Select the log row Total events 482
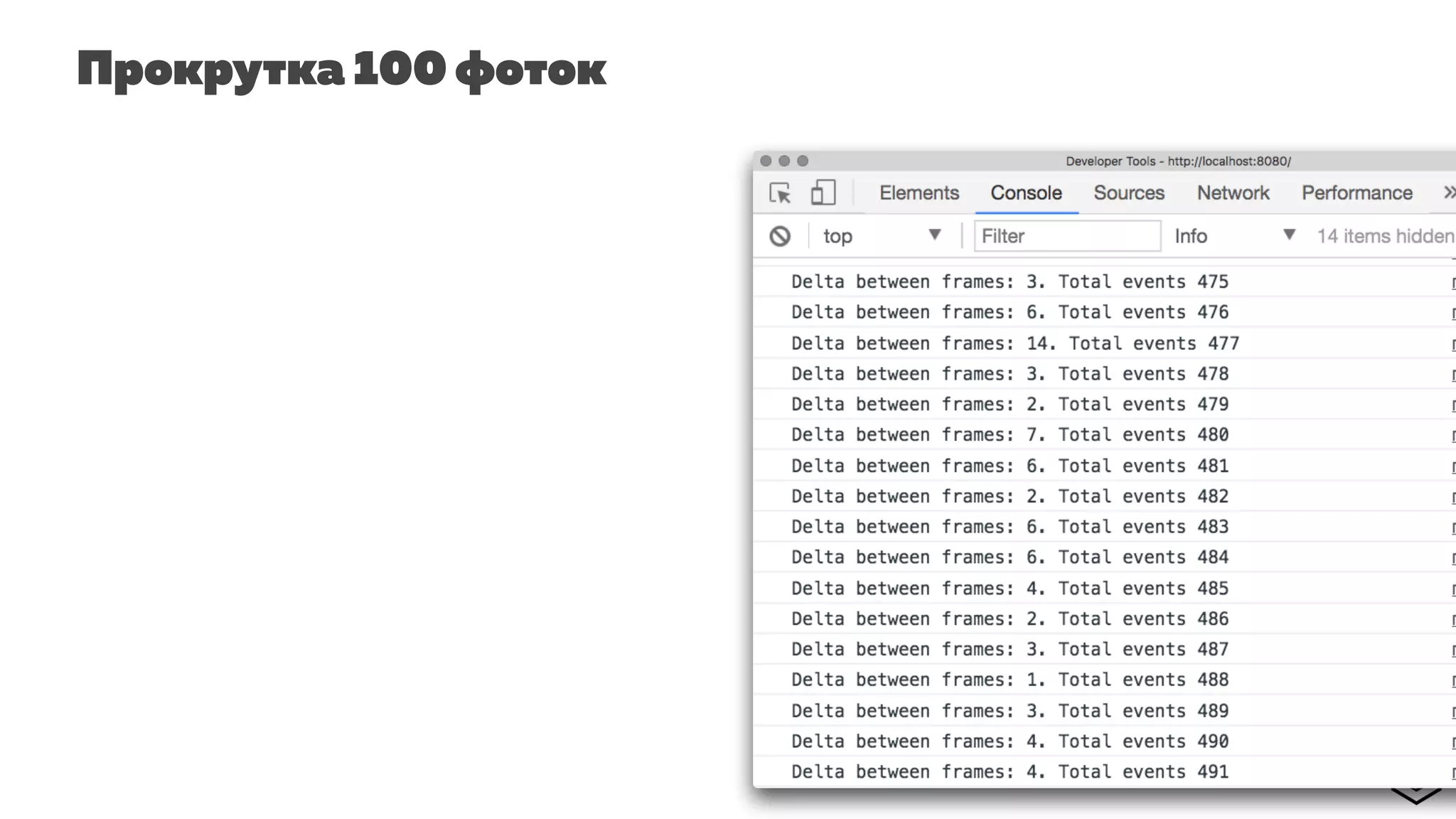This screenshot has height=819, width=1456. [1104, 497]
